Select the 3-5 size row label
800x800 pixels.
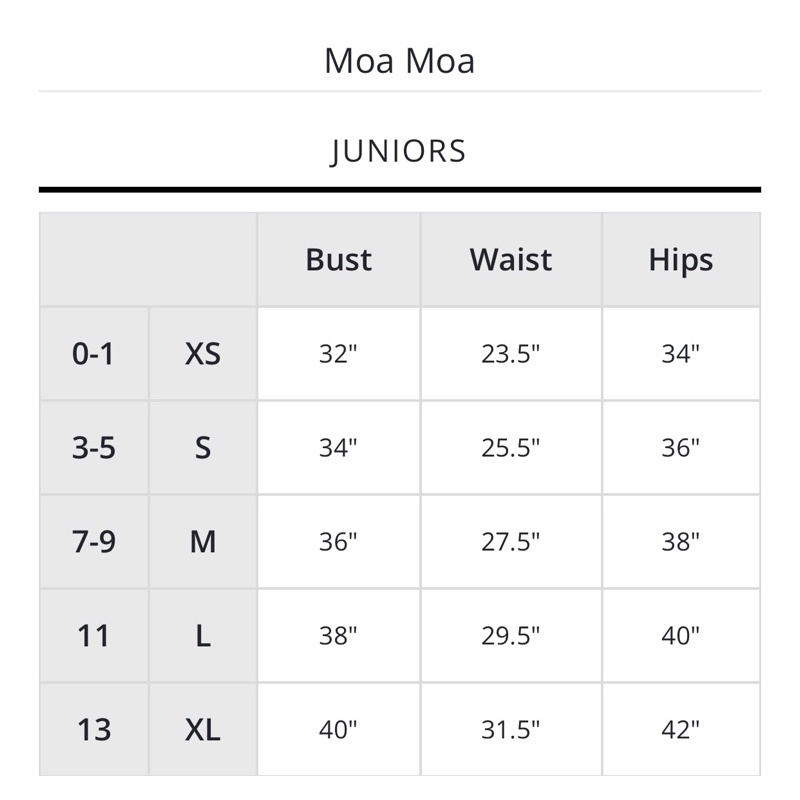(x=93, y=448)
